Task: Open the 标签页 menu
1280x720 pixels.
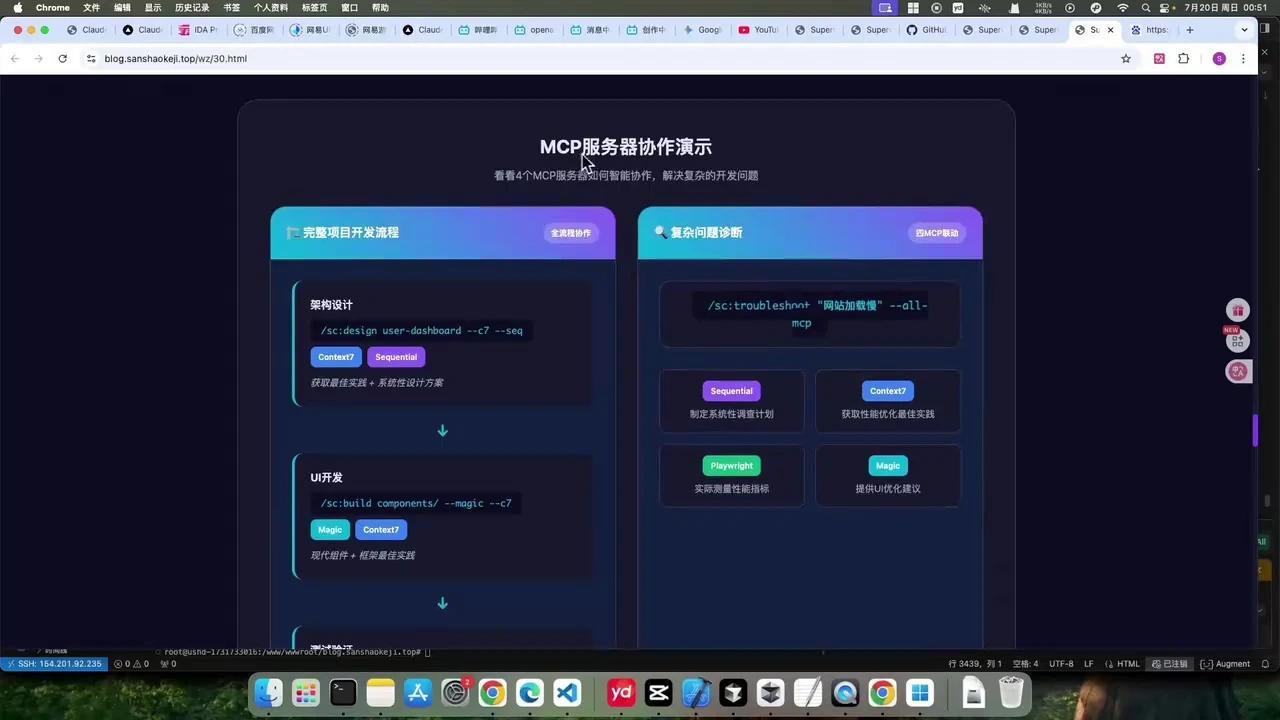Action: click(x=314, y=7)
